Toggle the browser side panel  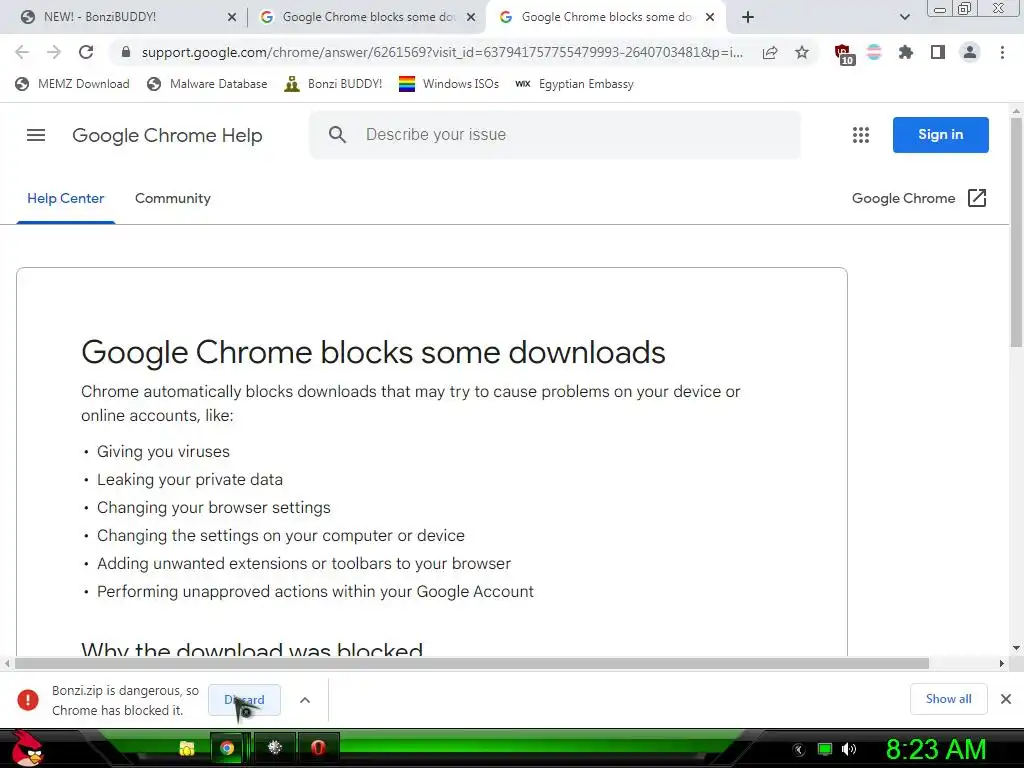938,52
